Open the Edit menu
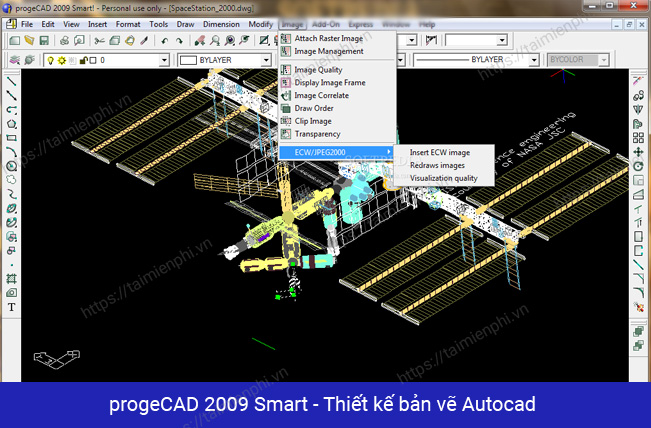The height and width of the screenshot is (428, 651). [x=48, y=24]
